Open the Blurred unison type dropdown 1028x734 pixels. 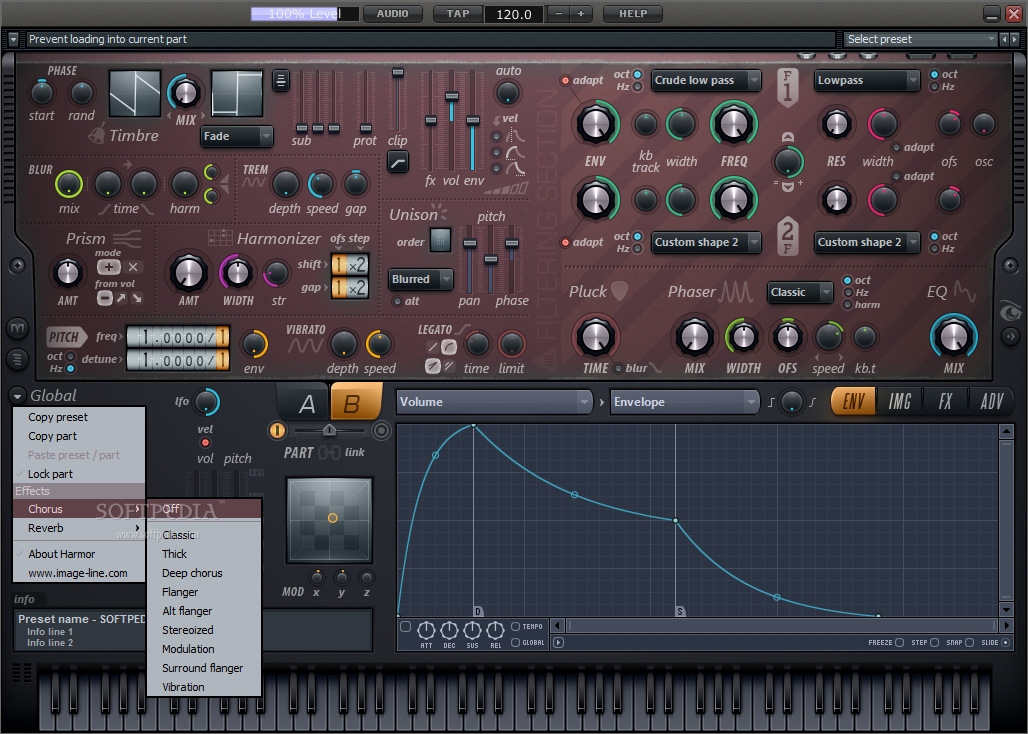click(x=420, y=279)
